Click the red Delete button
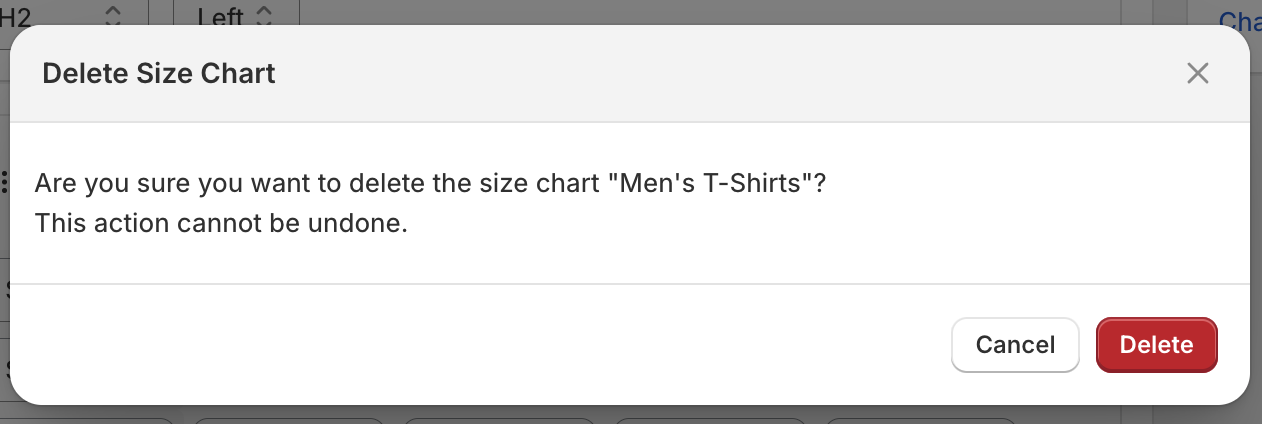1262x424 pixels. [x=1156, y=345]
